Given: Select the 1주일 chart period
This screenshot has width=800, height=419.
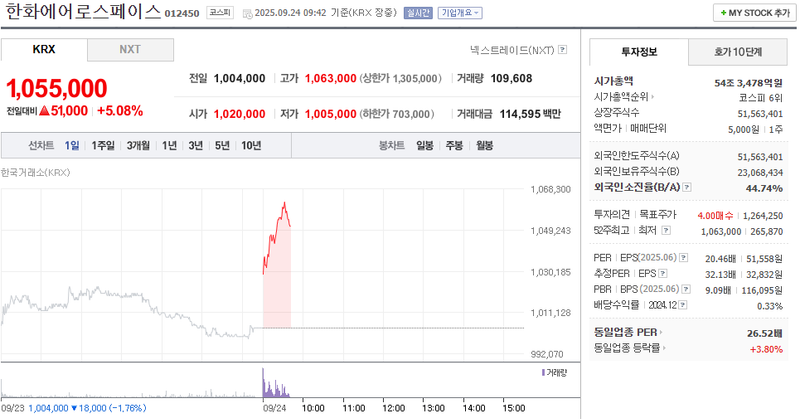Looking at the screenshot, I should [x=103, y=145].
